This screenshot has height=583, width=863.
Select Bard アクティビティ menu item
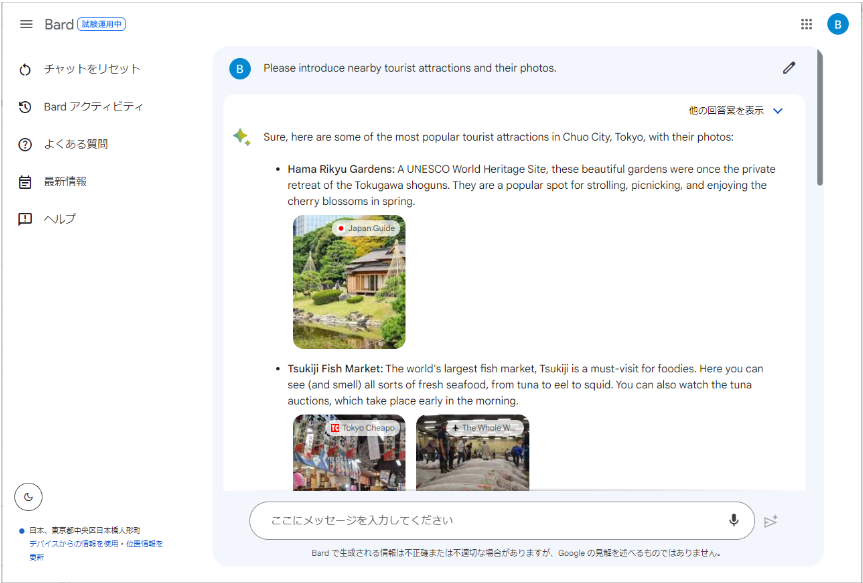pos(94,106)
